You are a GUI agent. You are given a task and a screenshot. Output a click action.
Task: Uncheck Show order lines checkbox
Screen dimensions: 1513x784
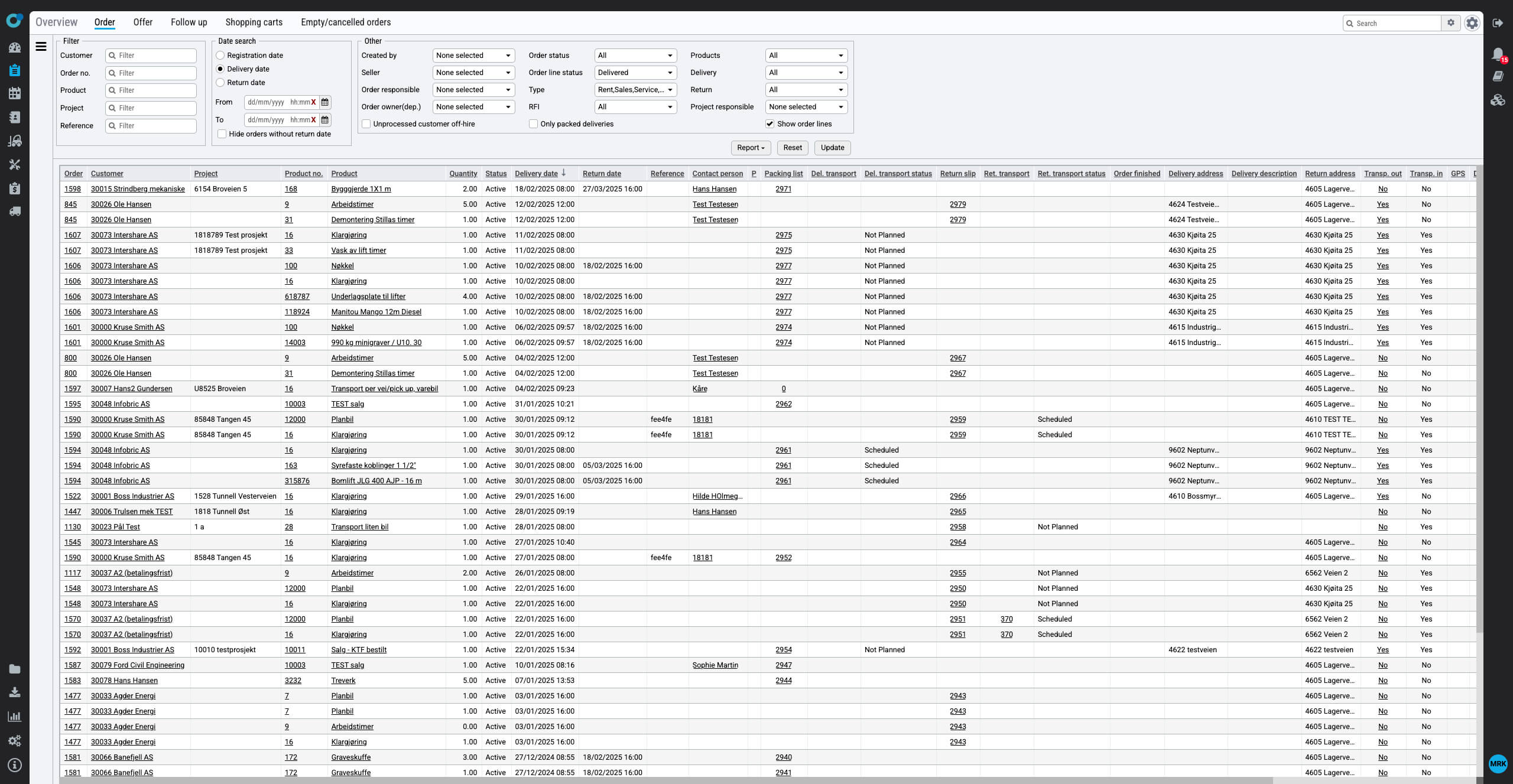click(770, 124)
